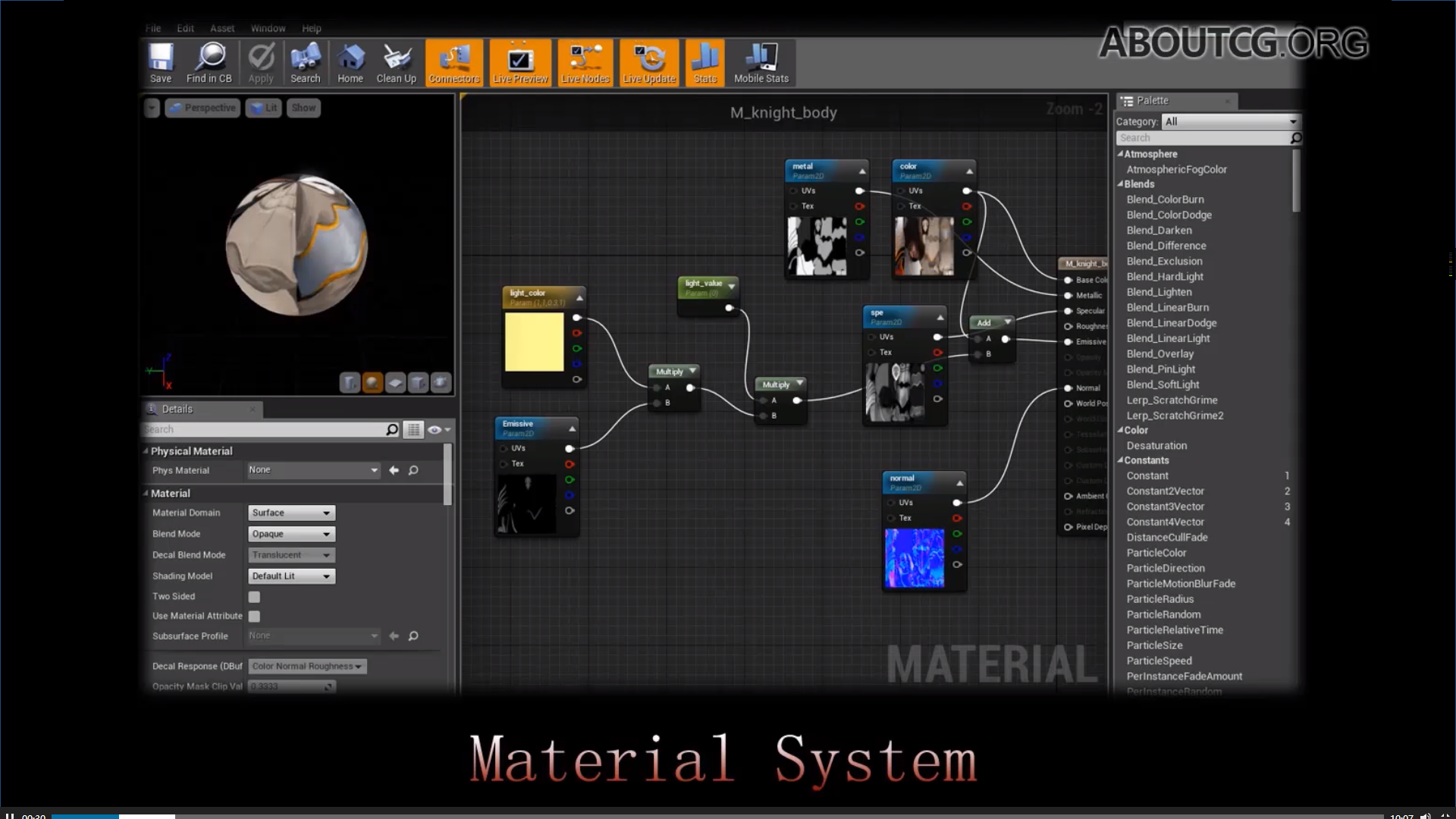Screen dimensions: 1456x819
Task: Select plane preview mesh icon
Action: click(395, 383)
